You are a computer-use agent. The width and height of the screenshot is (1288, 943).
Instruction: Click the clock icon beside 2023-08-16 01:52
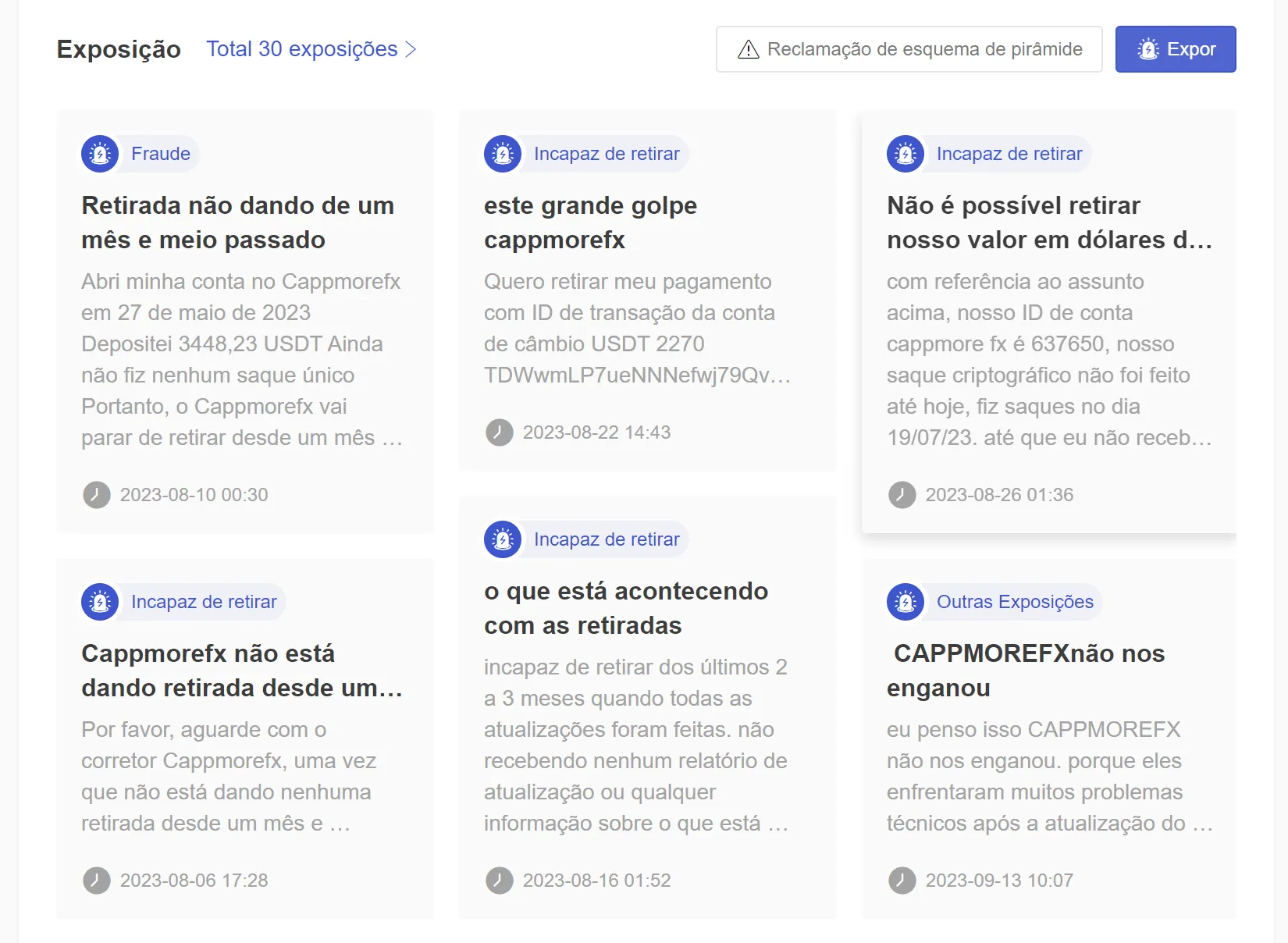click(x=500, y=881)
